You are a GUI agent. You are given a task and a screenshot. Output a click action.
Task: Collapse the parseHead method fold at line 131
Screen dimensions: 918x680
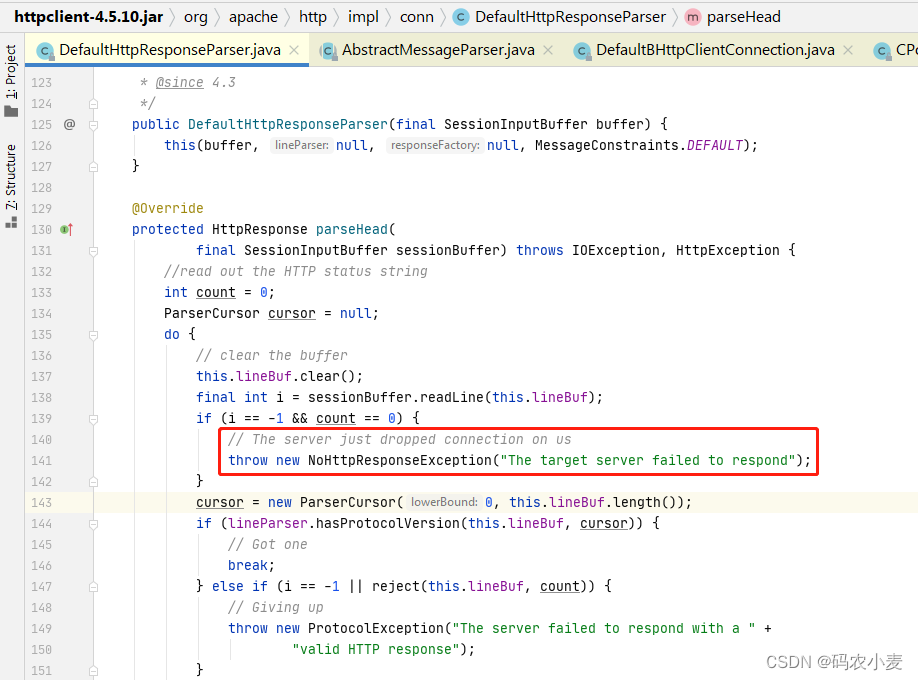93,251
